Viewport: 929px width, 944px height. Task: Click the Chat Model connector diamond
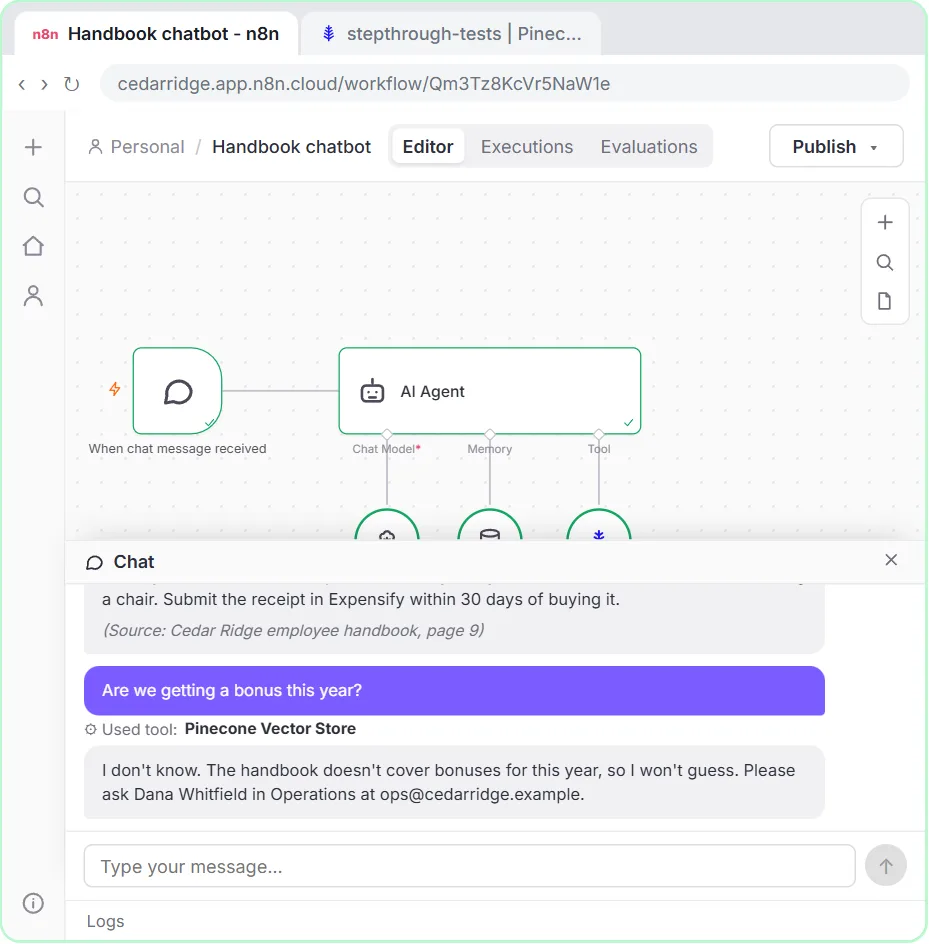point(387,434)
